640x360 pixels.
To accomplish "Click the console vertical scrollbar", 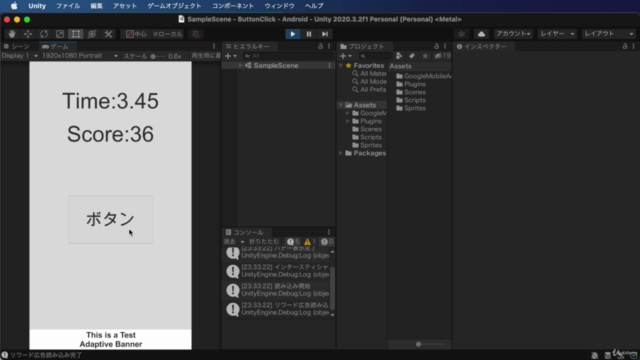I will coord(333,288).
